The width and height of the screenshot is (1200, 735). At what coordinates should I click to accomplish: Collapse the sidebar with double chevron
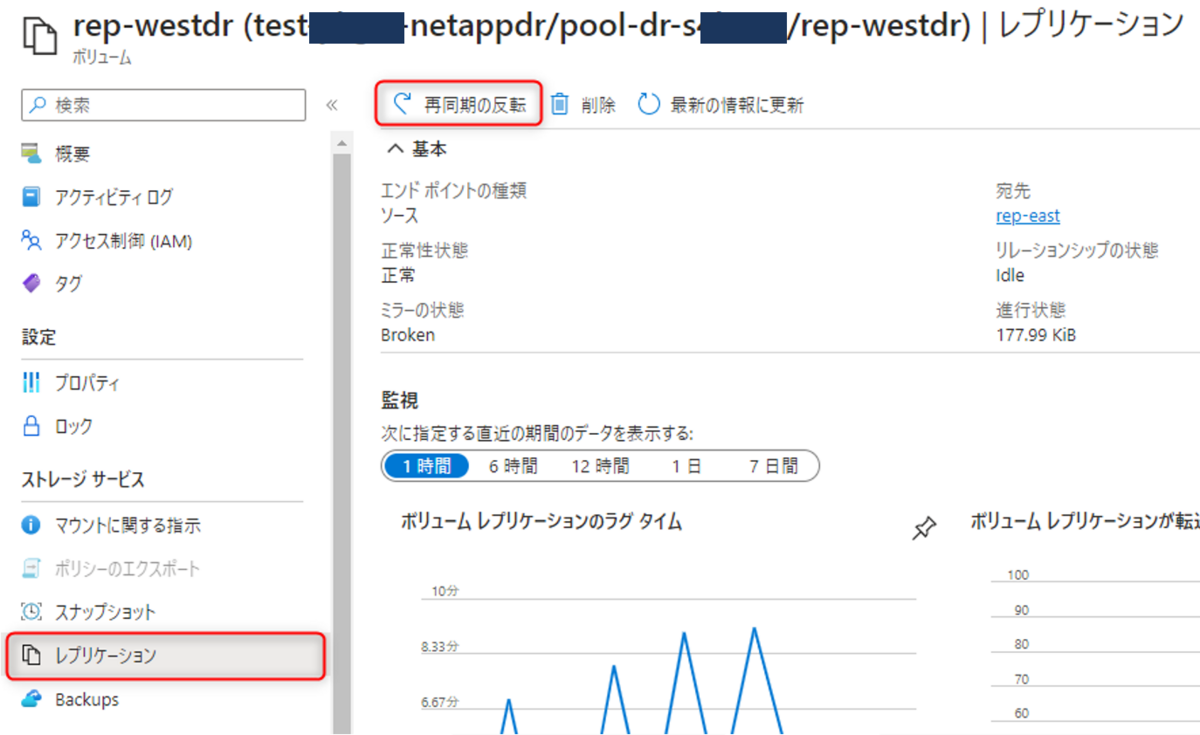click(332, 105)
